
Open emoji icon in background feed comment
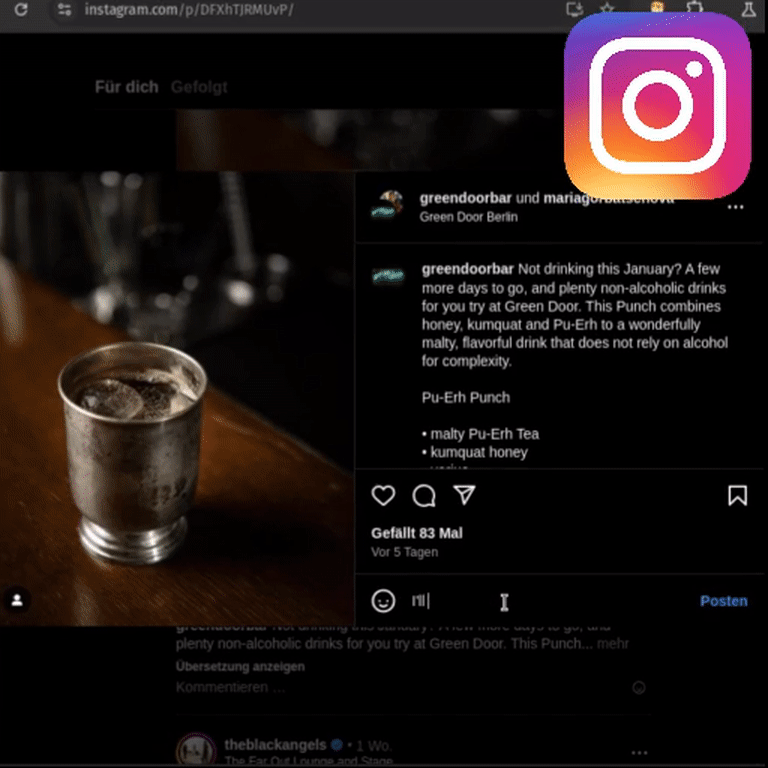point(639,688)
